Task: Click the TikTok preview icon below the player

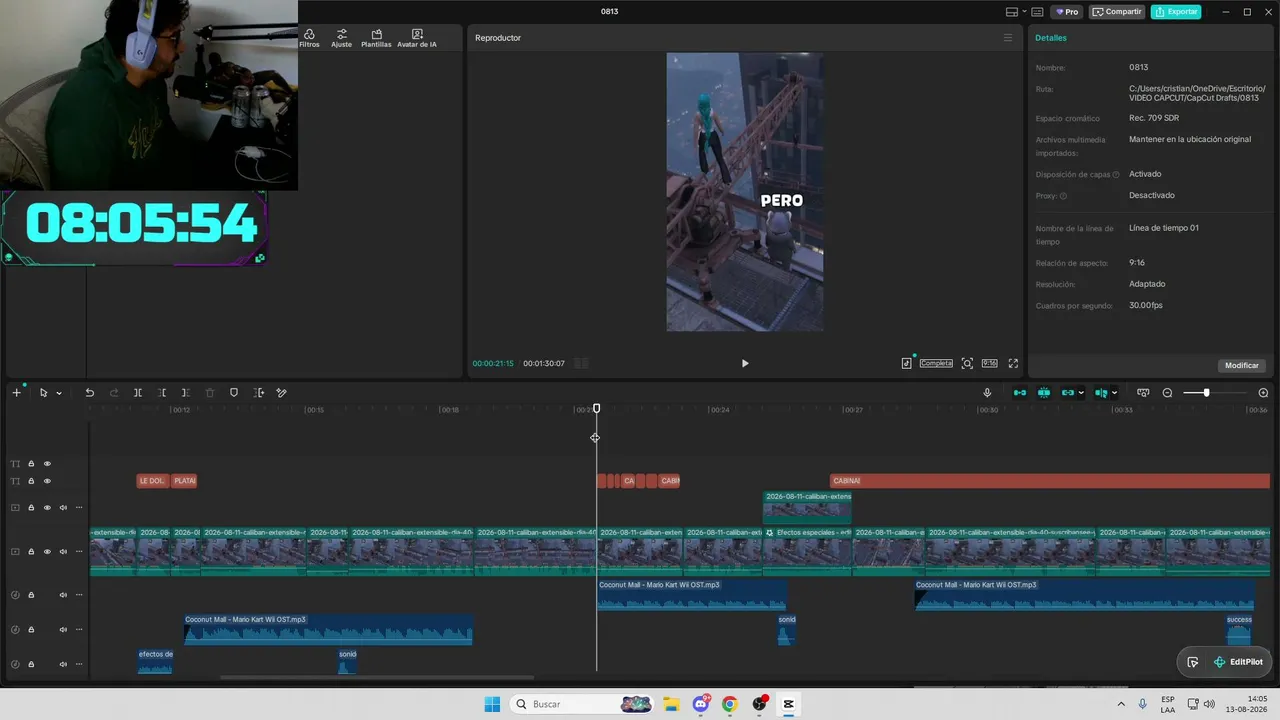Action: point(907,363)
